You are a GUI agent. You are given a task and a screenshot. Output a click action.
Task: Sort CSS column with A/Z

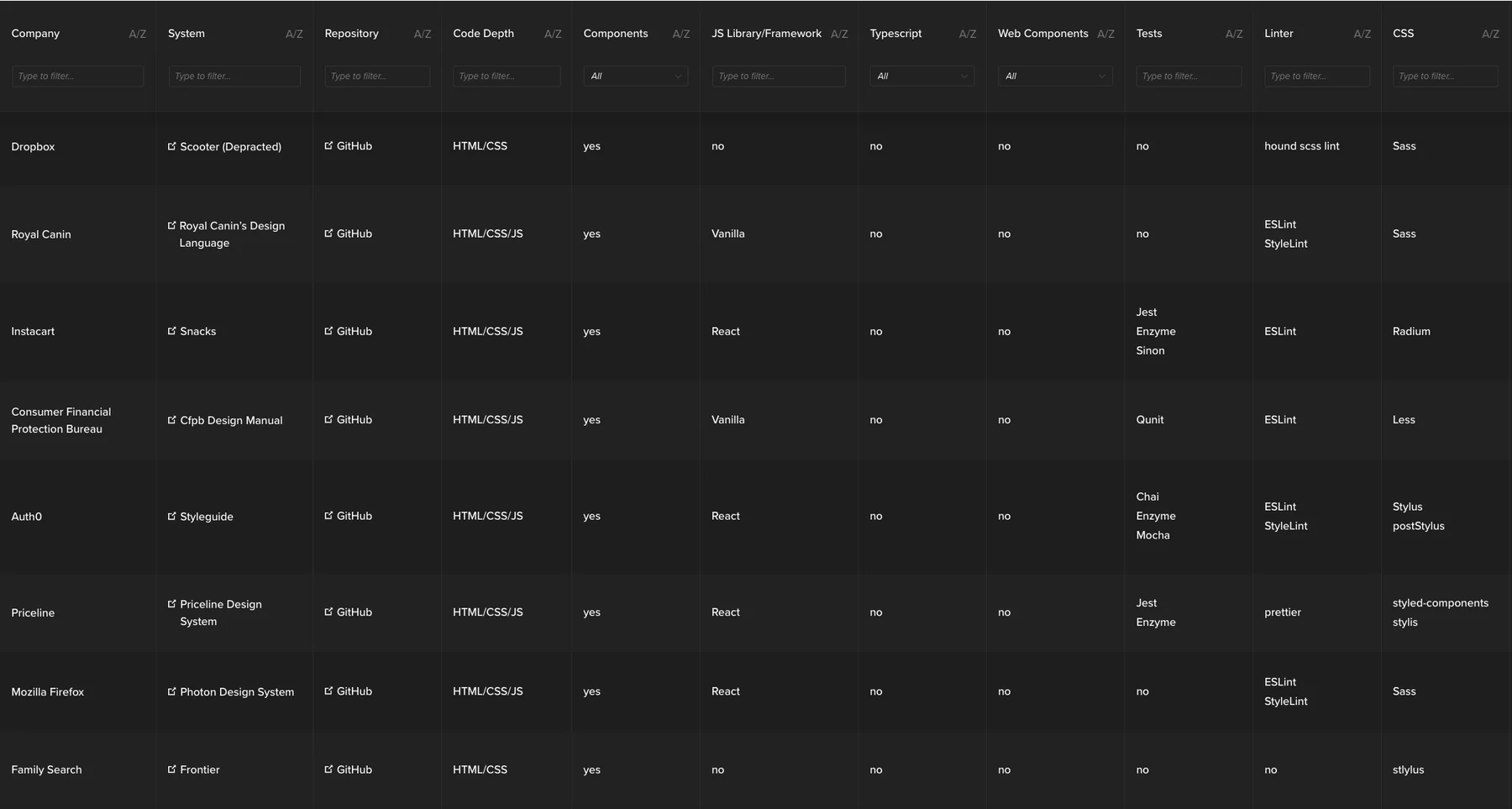1490,34
